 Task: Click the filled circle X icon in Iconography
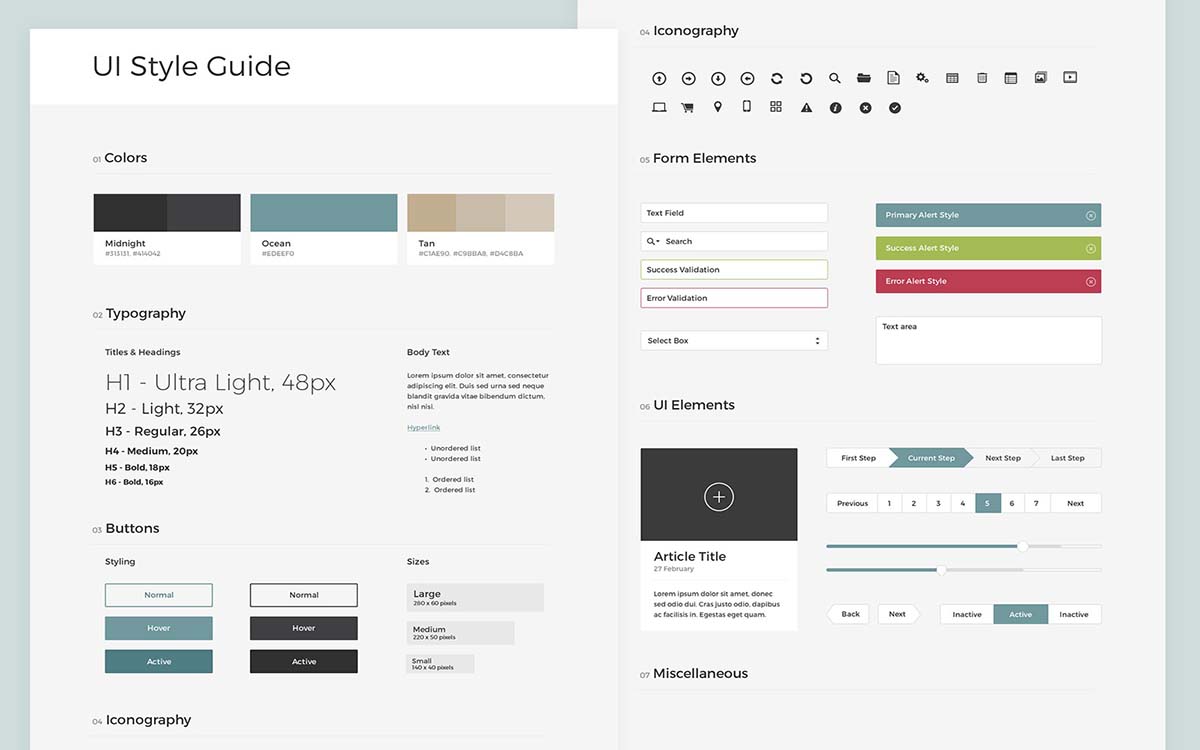pyautogui.click(x=865, y=108)
